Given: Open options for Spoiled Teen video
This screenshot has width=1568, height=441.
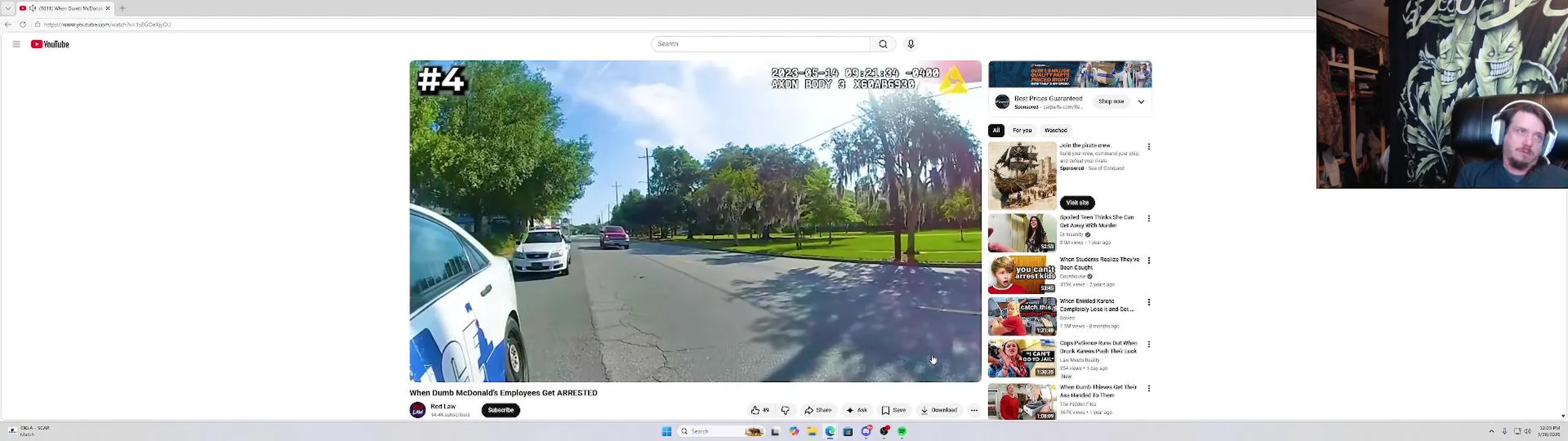Looking at the screenshot, I should (x=1148, y=219).
